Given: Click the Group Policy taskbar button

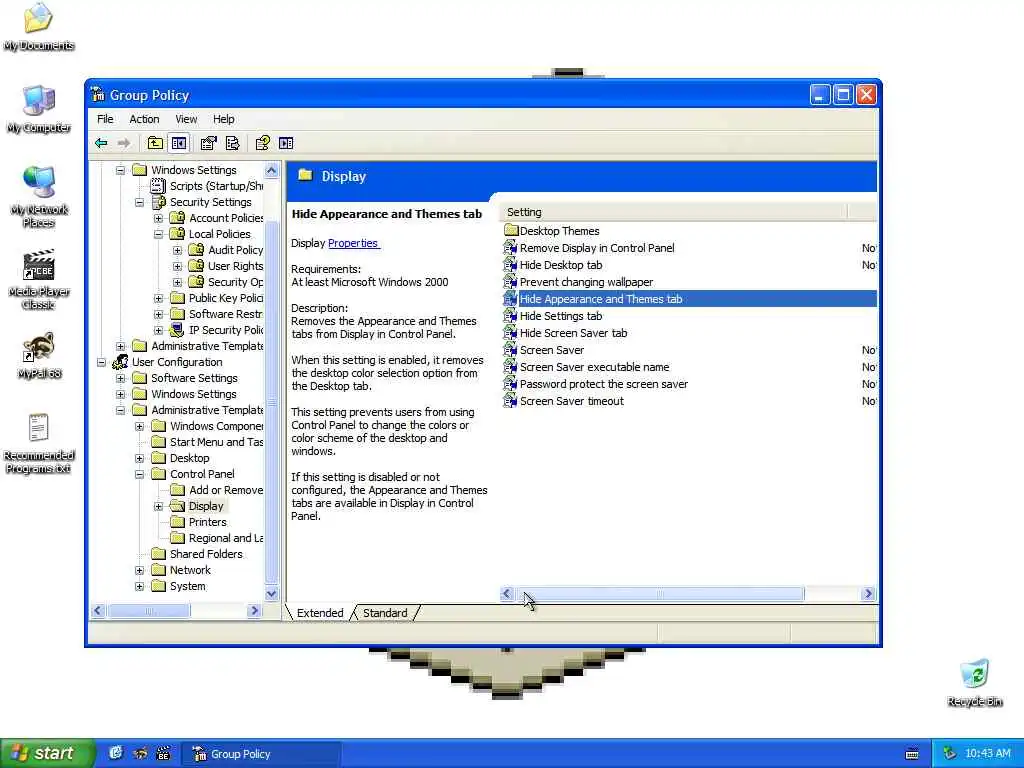Looking at the screenshot, I should [x=261, y=754].
